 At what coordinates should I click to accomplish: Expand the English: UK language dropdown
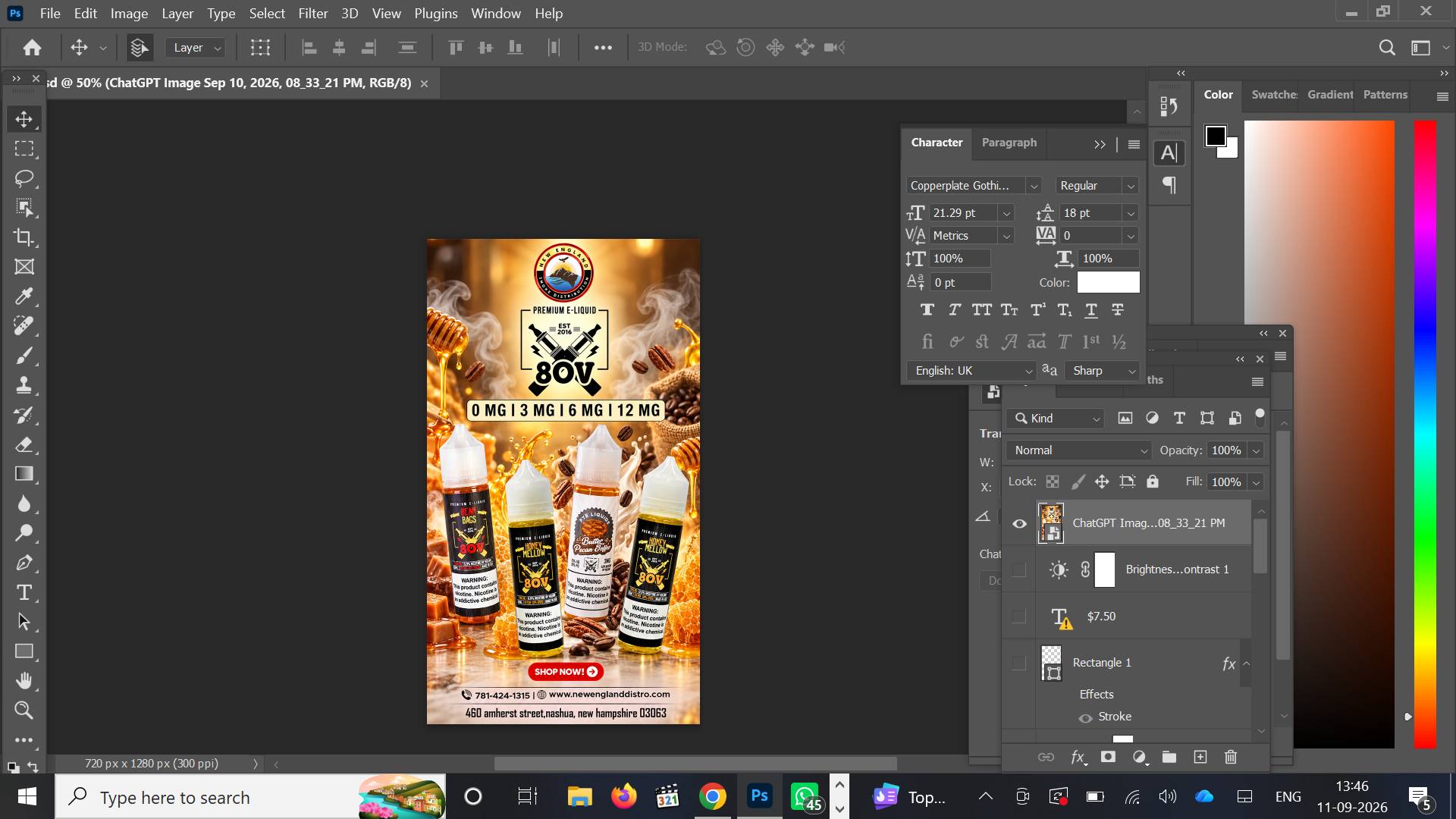click(x=971, y=371)
